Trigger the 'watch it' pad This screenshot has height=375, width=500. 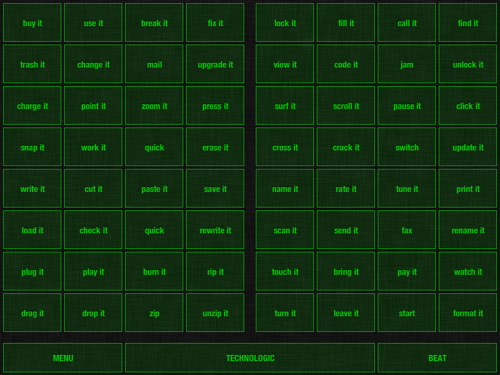click(468, 272)
